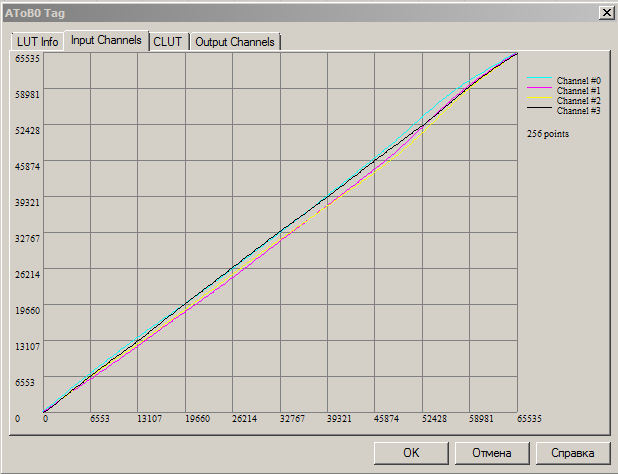Go to the Output Channels tab
The width and height of the screenshot is (618, 474).
[235, 42]
